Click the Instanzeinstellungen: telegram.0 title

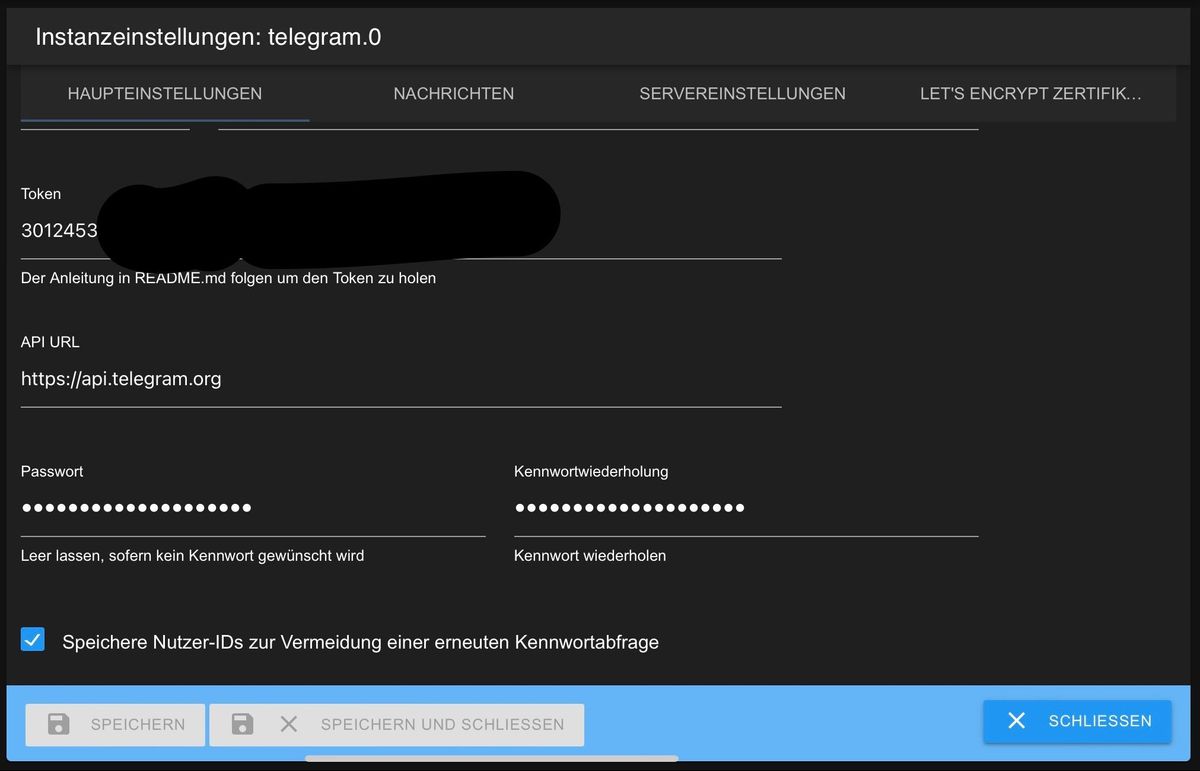pyautogui.click(x=208, y=37)
